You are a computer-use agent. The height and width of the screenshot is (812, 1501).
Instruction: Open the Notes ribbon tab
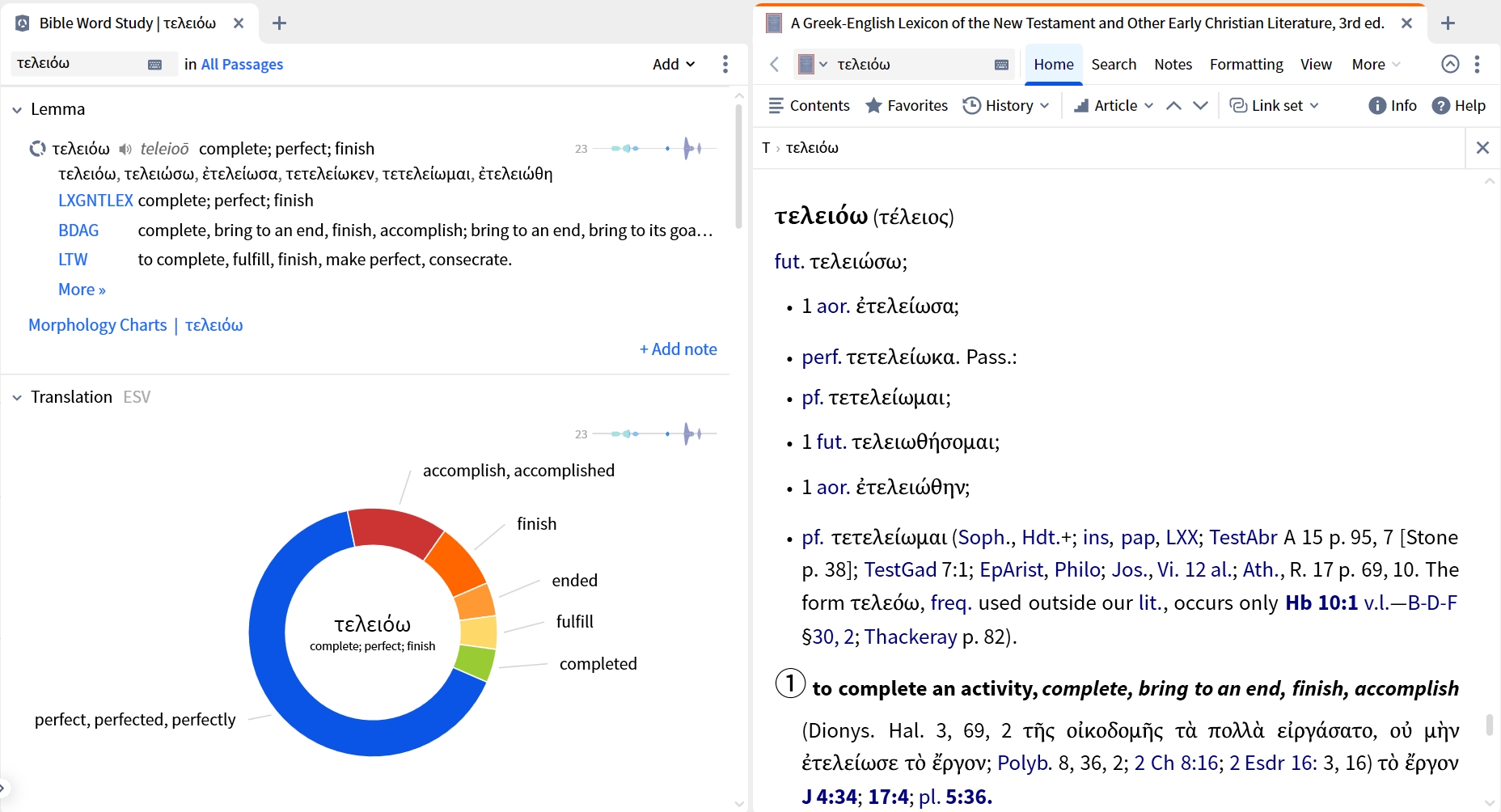[1173, 64]
